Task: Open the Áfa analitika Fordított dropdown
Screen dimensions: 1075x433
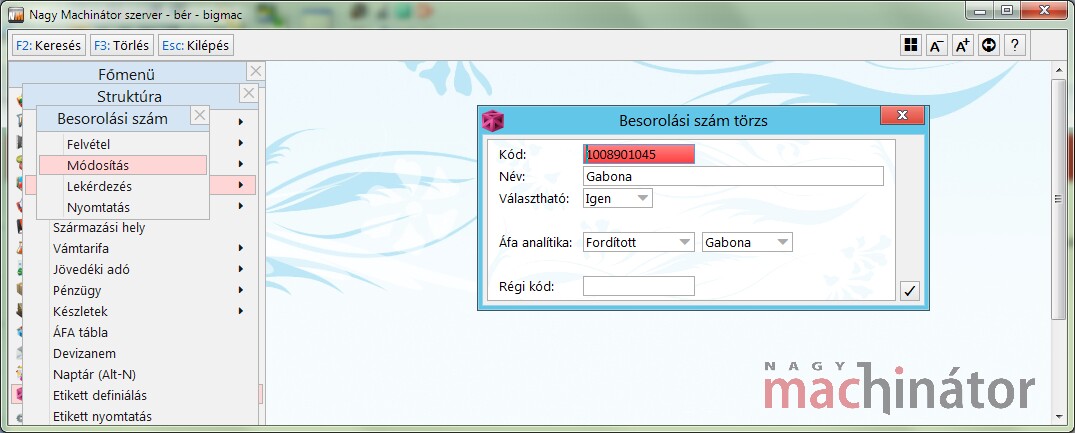Action: tap(638, 242)
